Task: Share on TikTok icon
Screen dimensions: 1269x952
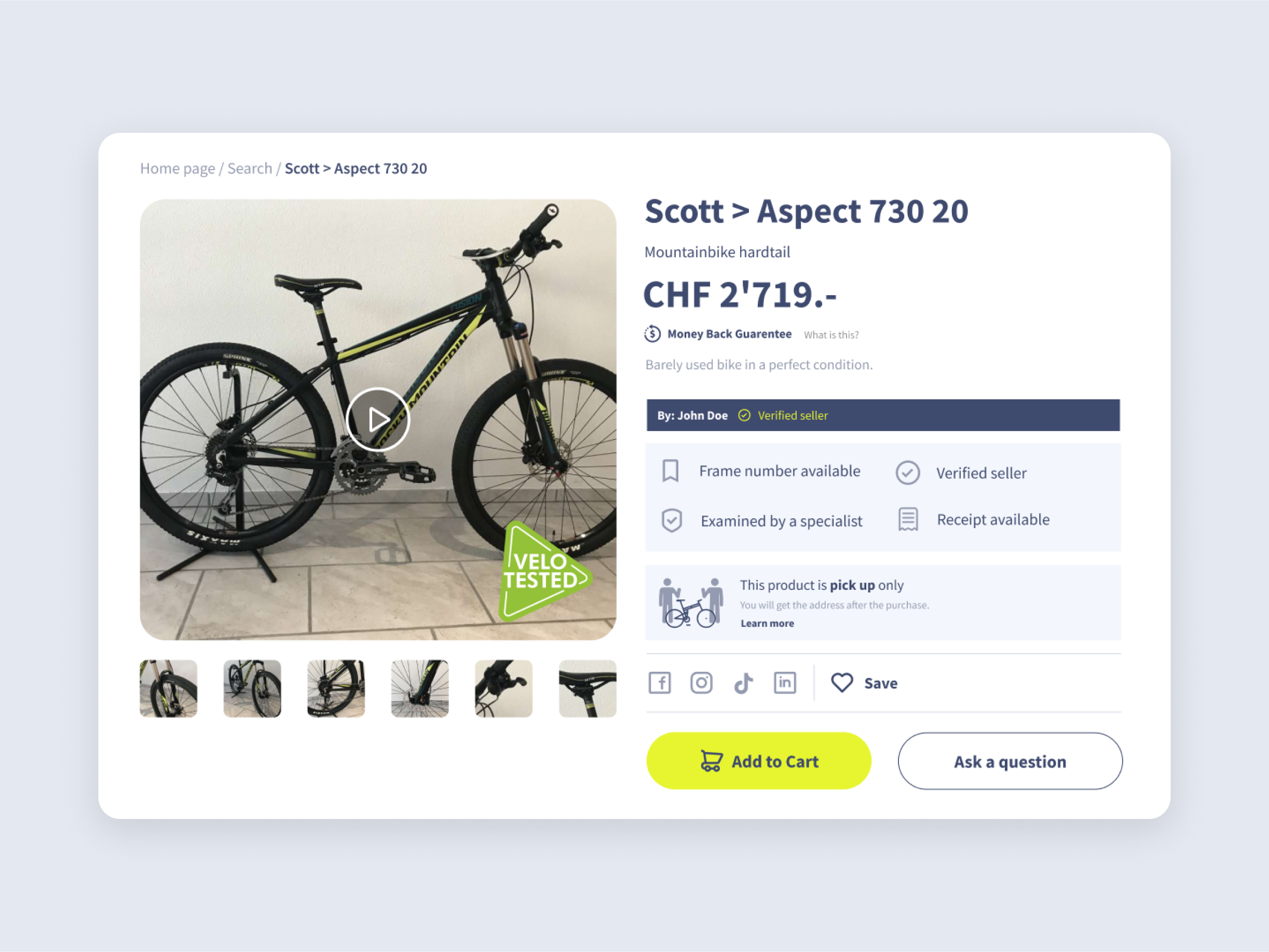Action: [x=744, y=684]
